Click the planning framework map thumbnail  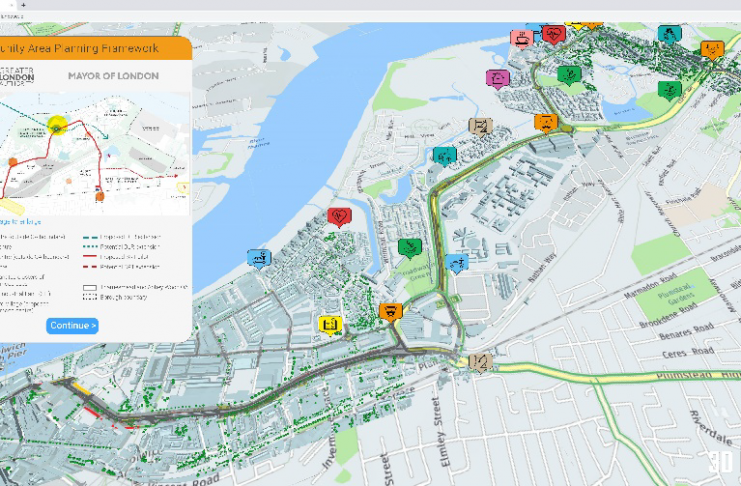[94, 153]
